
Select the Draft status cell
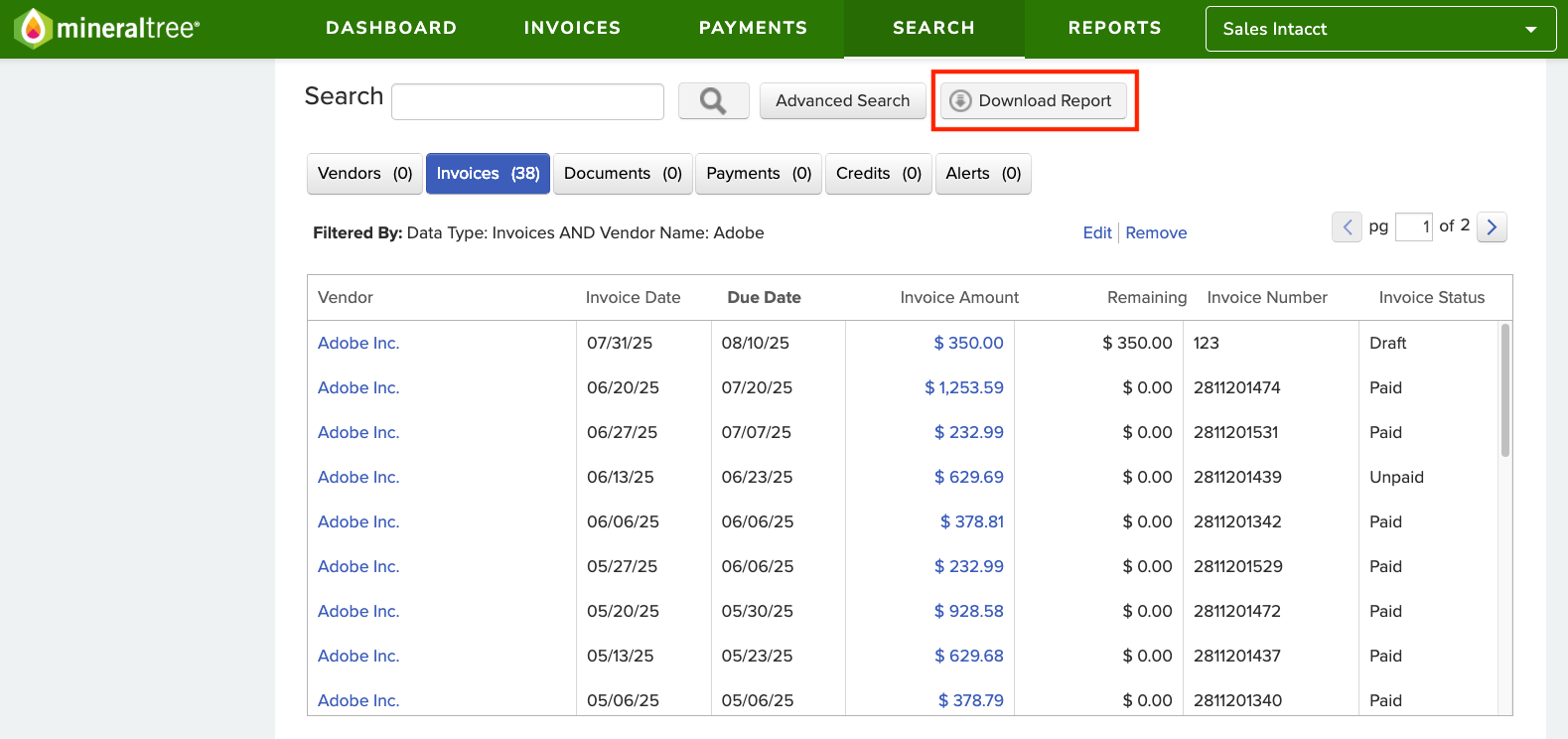click(x=1387, y=343)
